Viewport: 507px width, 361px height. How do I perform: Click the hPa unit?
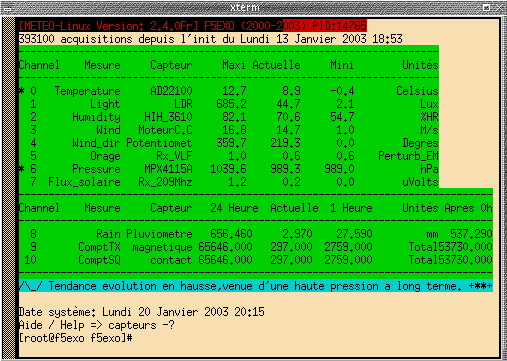(x=429, y=169)
